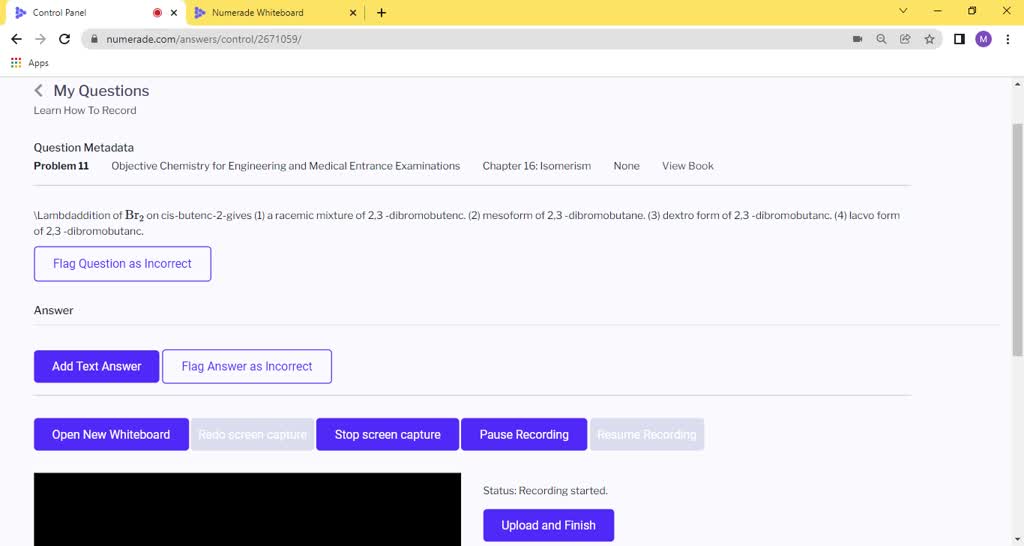Toggle Pause Recording
The image size is (1024, 546).
pyautogui.click(x=524, y=434)
